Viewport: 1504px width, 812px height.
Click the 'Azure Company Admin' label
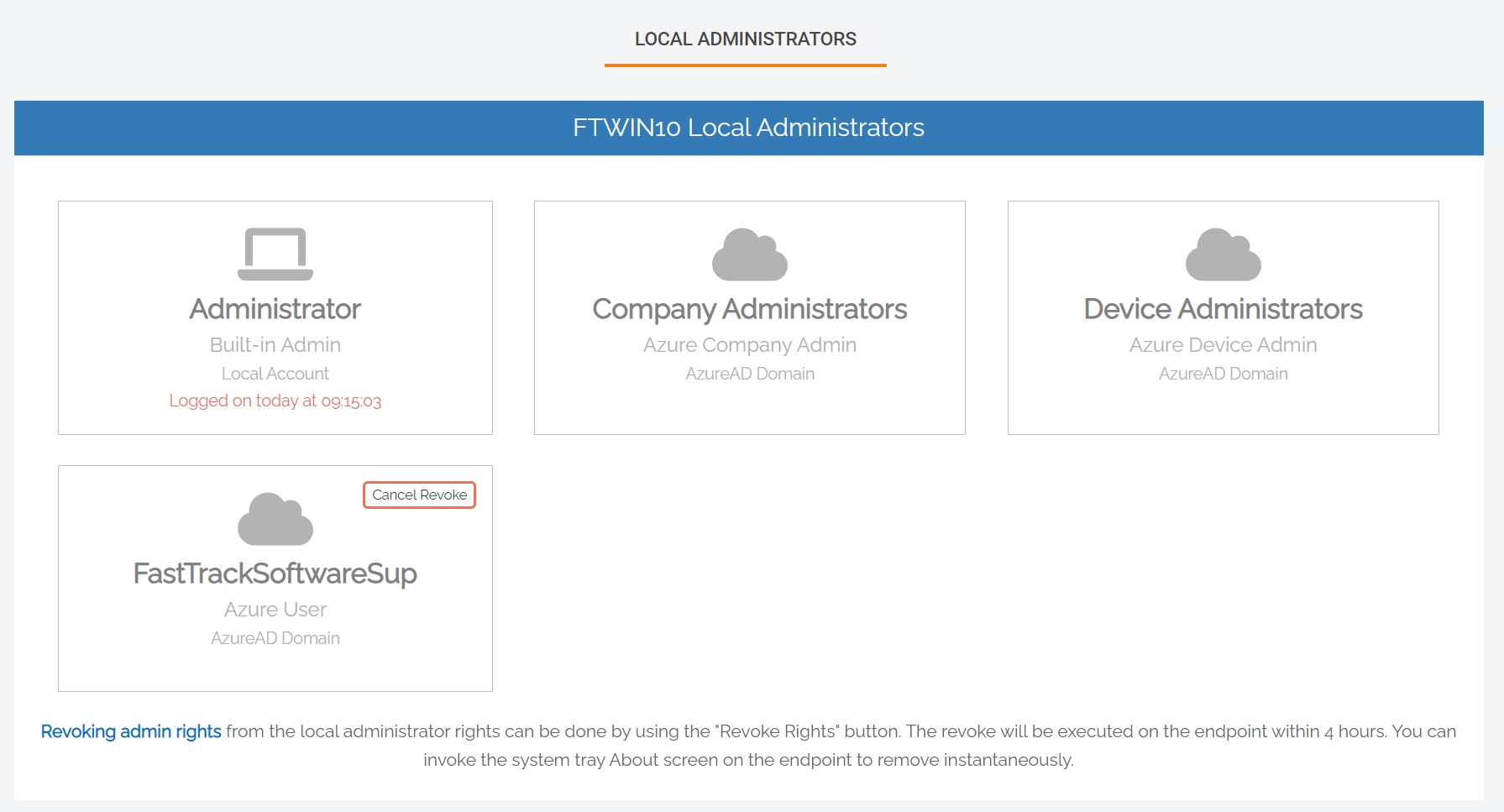point(750,345)
